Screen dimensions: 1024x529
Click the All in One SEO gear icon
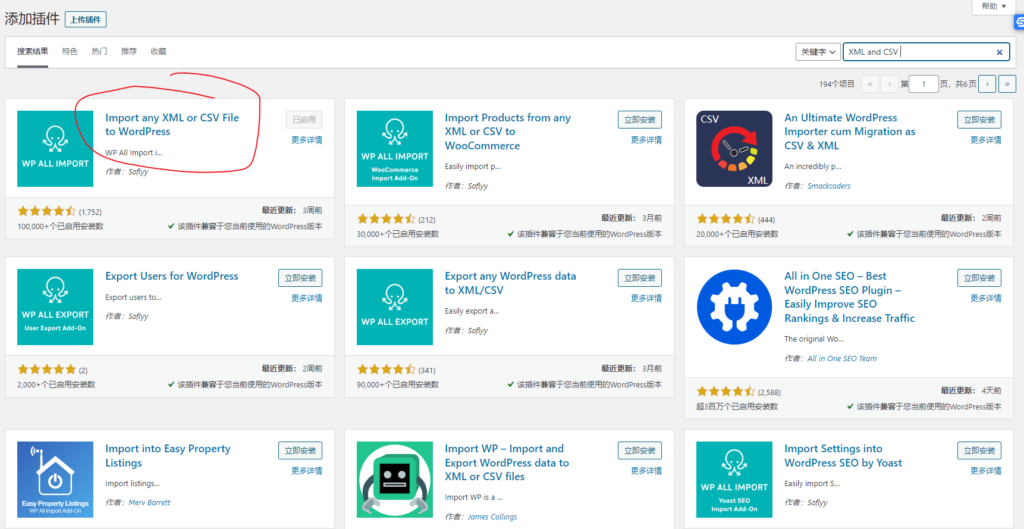(734, 307)
